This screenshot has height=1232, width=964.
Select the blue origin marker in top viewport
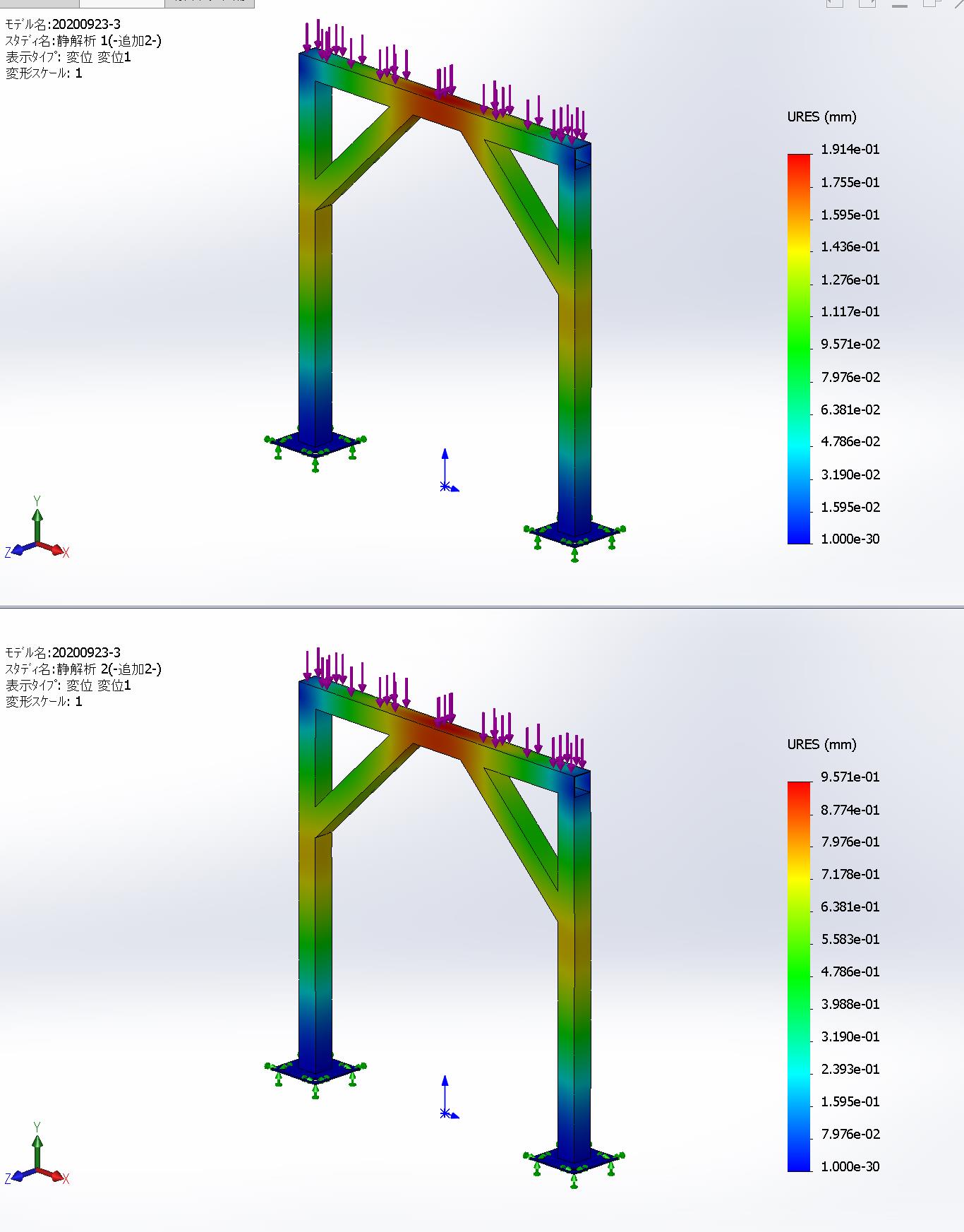(x=445, y=486)
